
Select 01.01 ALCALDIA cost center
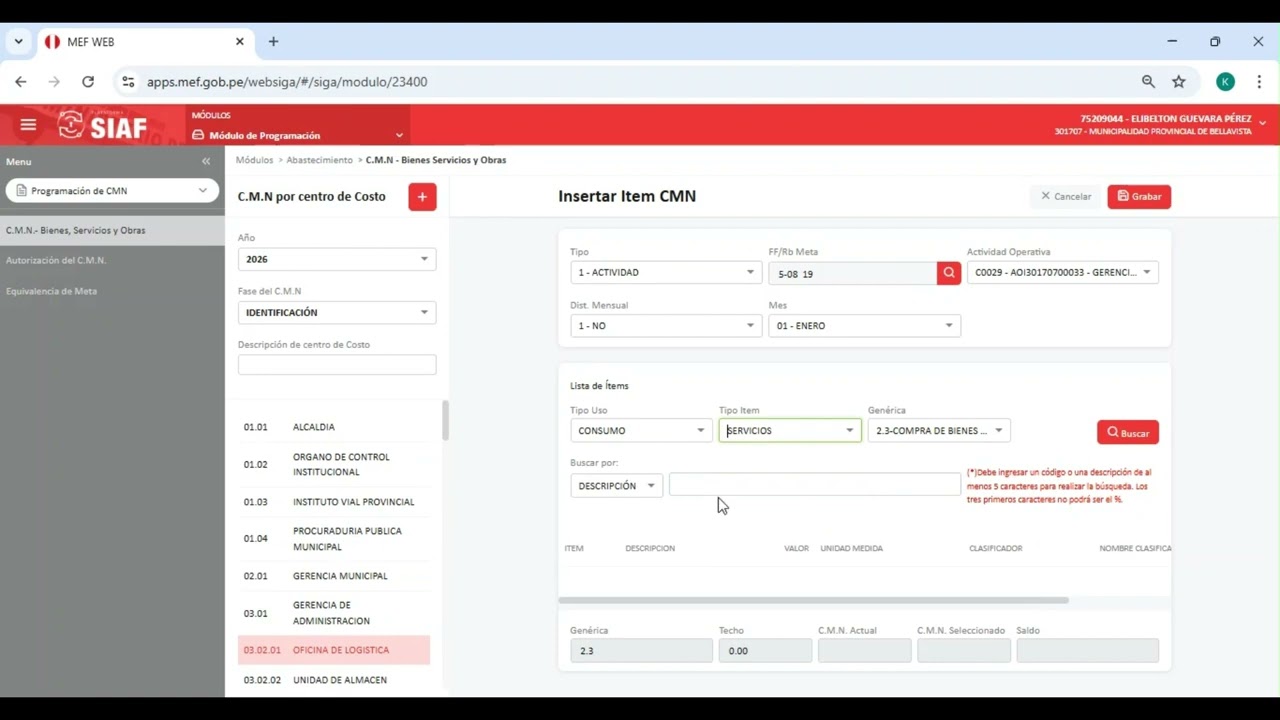point(334,427)
